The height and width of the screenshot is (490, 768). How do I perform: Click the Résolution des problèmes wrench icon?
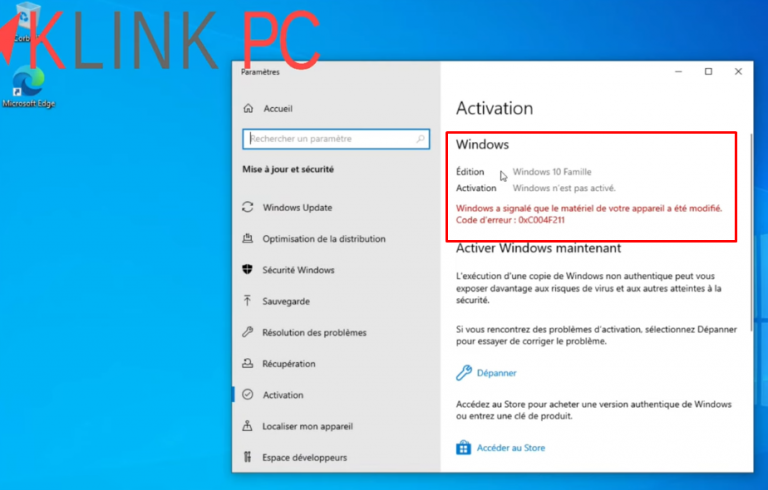click(x=248, y=332)
